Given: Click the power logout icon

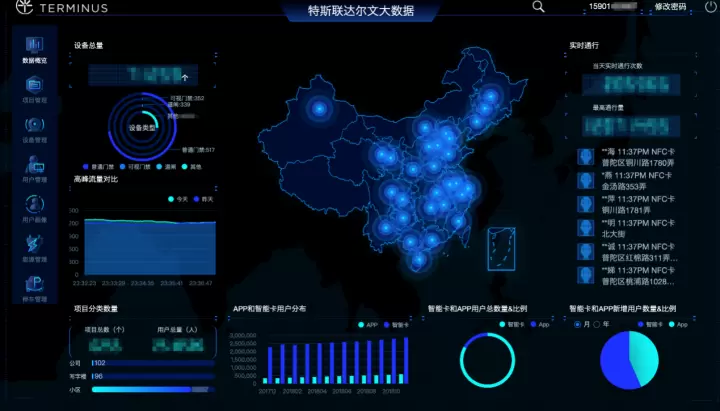Looking at the screenshot, I should tap(710, 7).
